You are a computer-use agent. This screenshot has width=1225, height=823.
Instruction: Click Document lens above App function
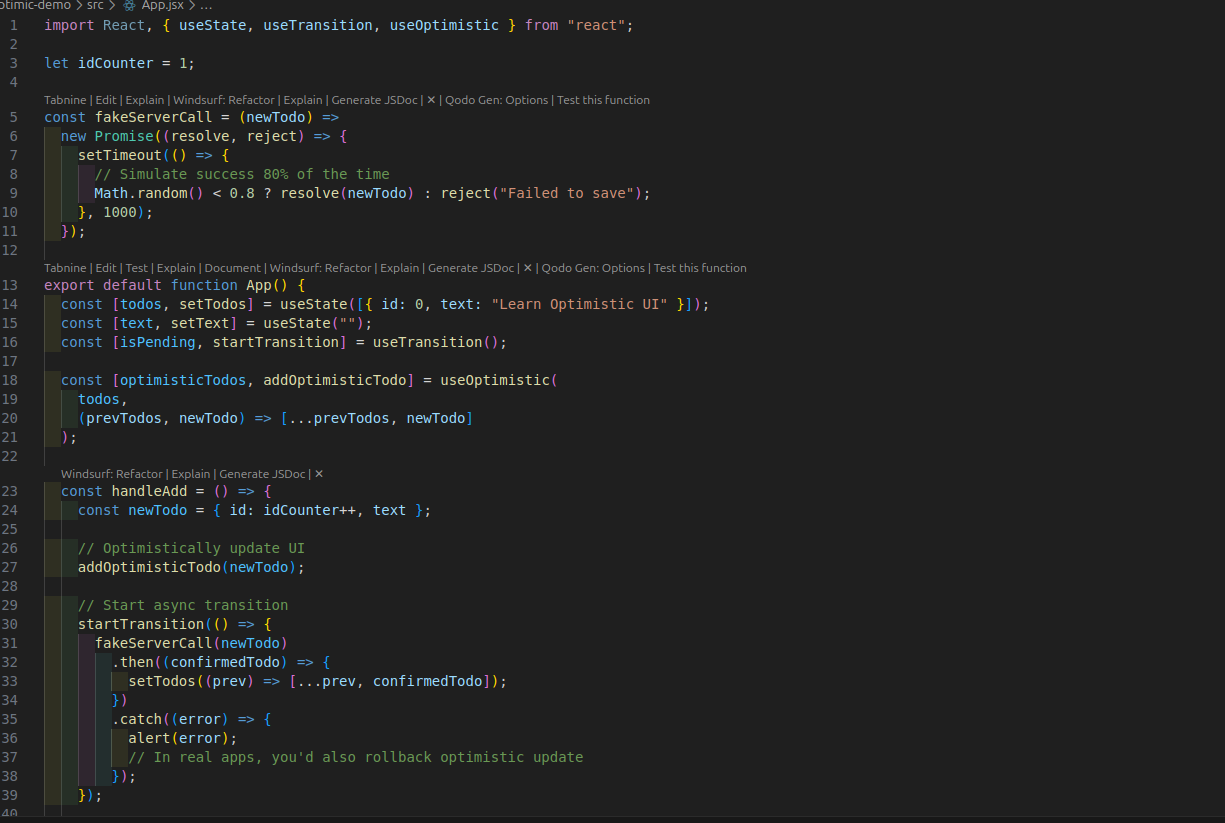(232, 268)
